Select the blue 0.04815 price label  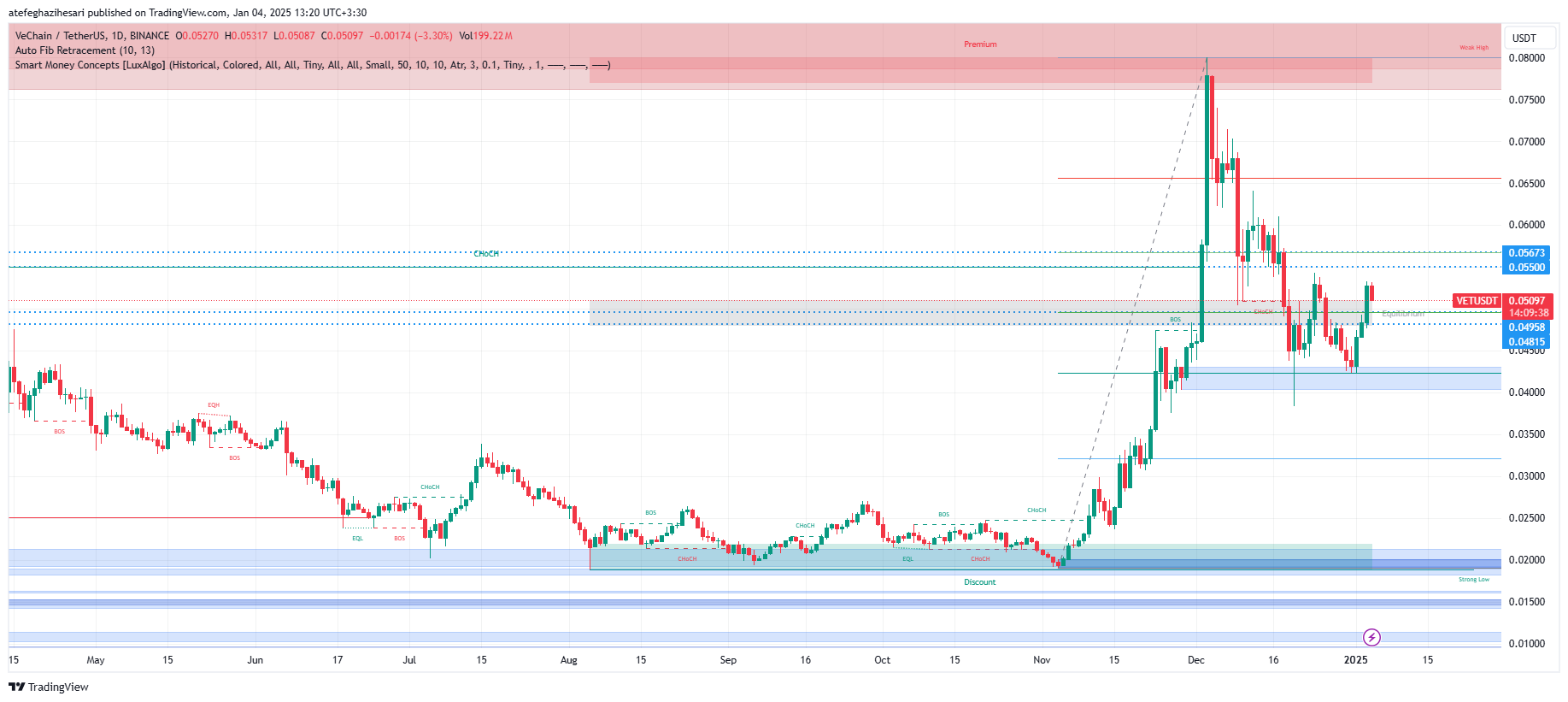click(x=1526, y=342)
